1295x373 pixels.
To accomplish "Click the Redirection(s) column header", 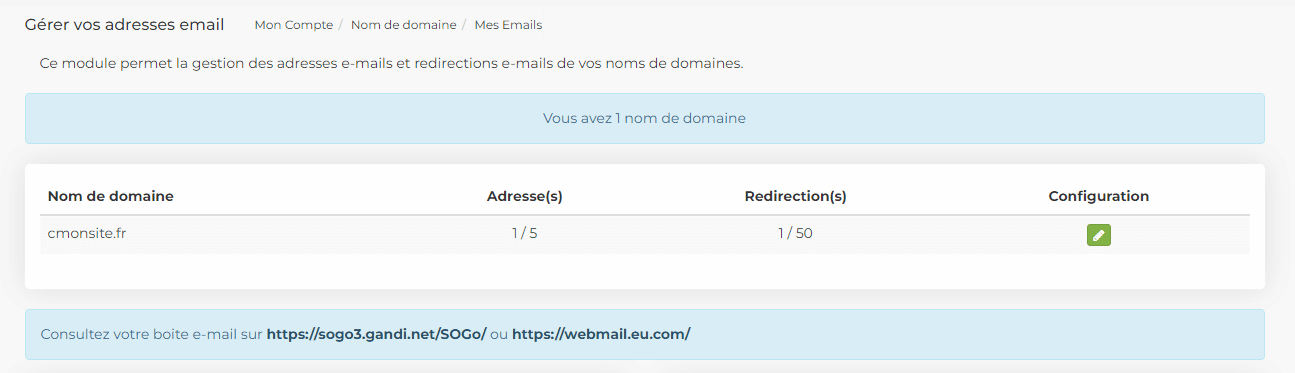I will pyautogui.click(x=796, y=196).
